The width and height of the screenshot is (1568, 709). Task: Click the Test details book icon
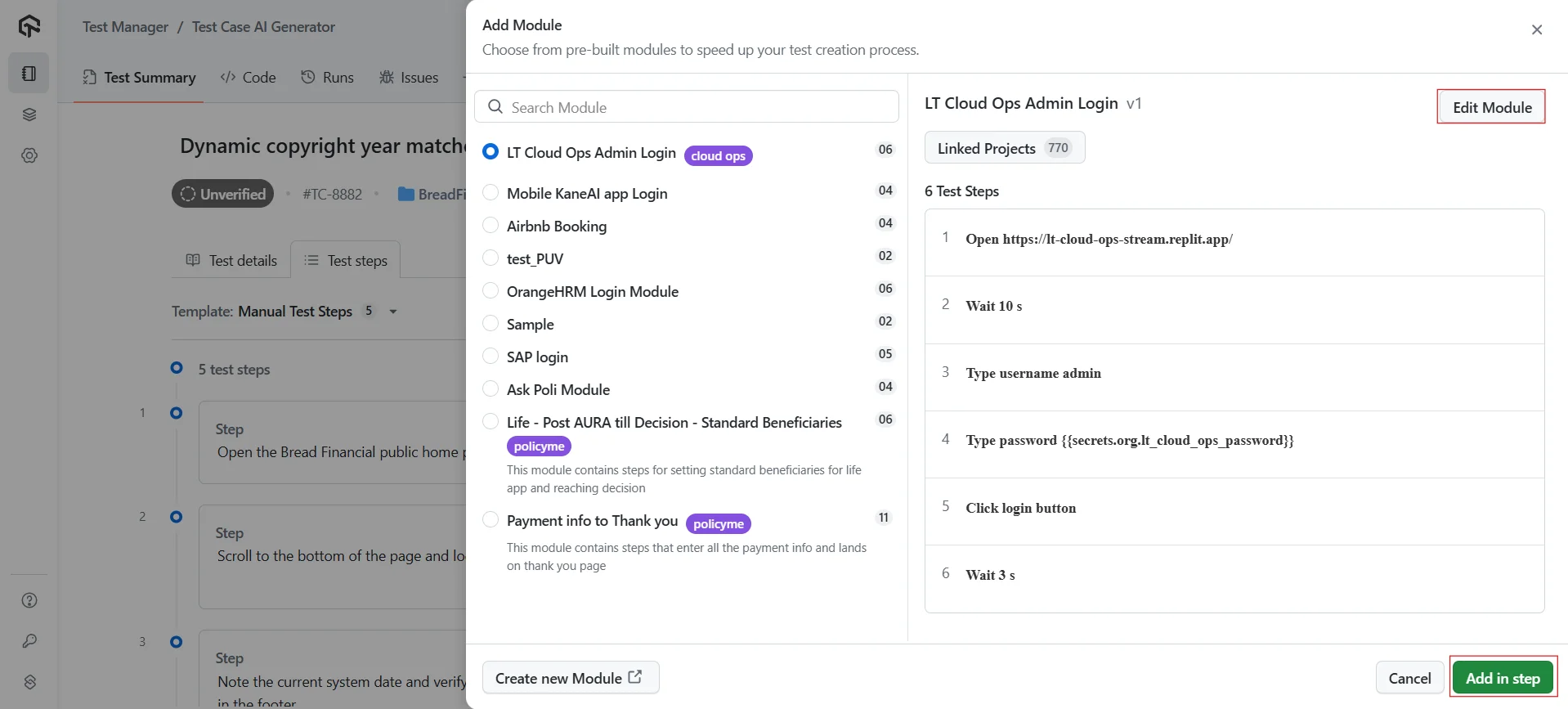pos(193,260)
